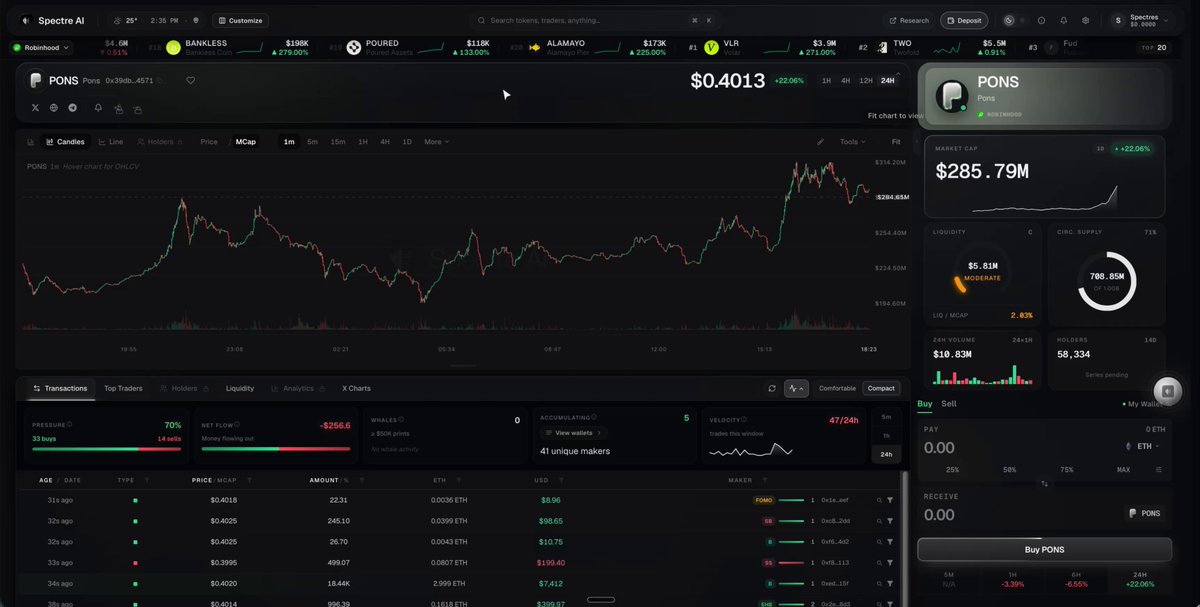Open the PONS X (Twitter) link icon
The height and width of the screenshot is (607, 1200).
(35, 108)
